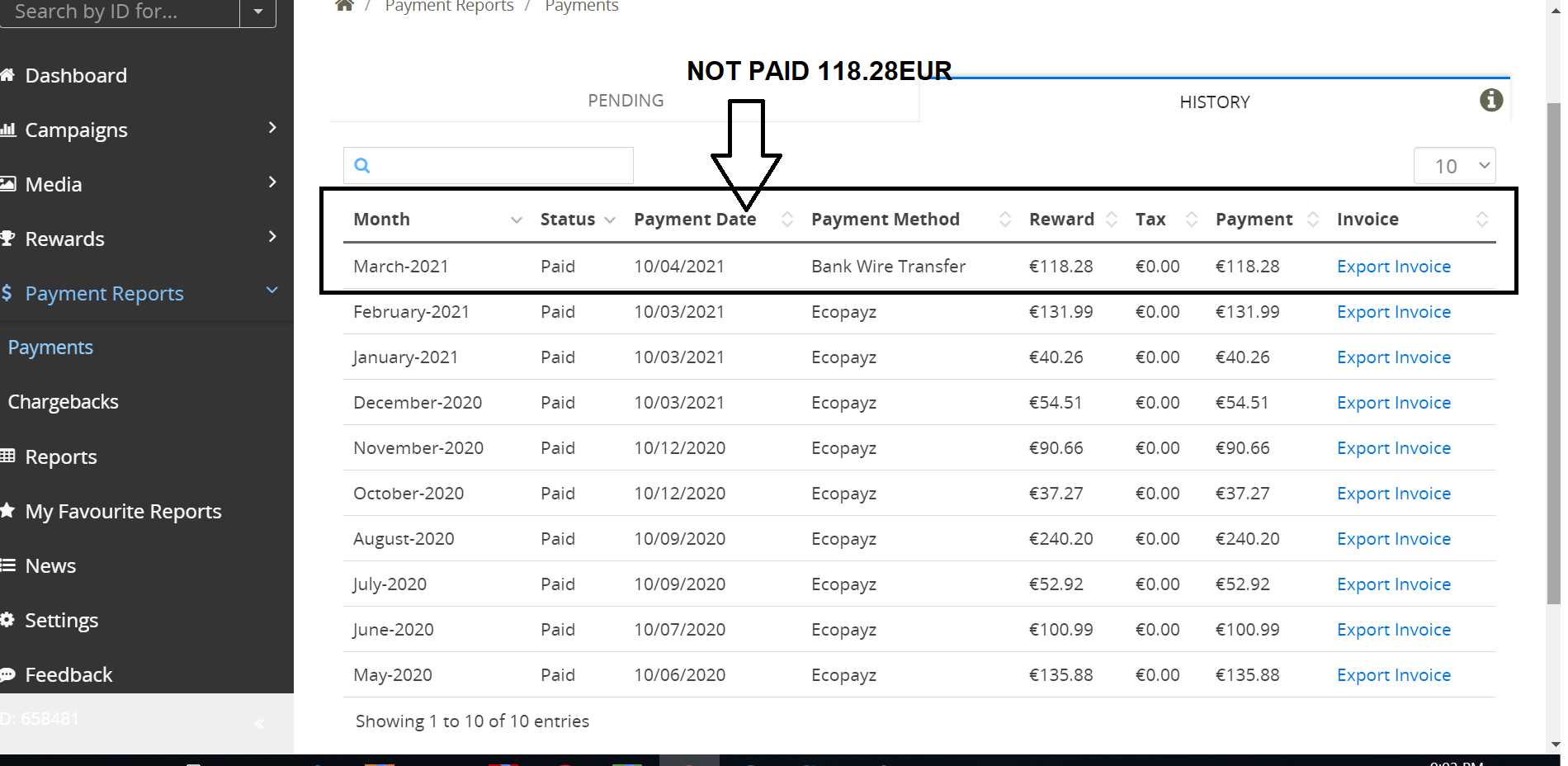Viewport: 1568px width, 766px height.
Task: Click the My Favourite Reports star icon
Action: [7, 510]
